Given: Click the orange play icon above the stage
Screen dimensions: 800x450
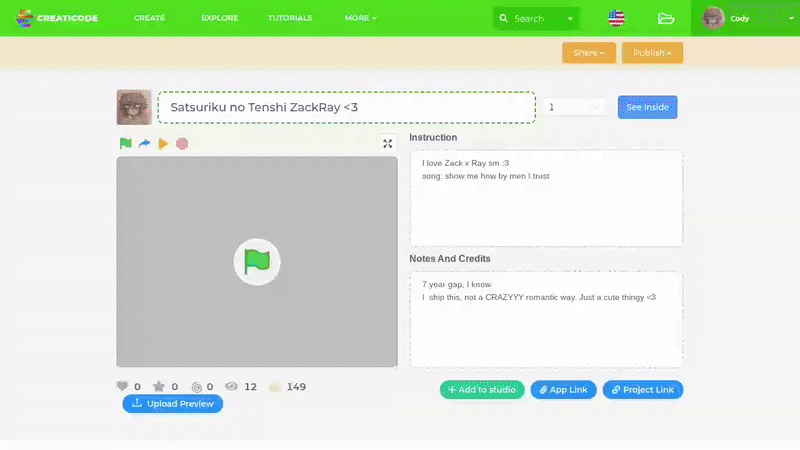Looking at the screenshot, I should click(x=163, y=144).
